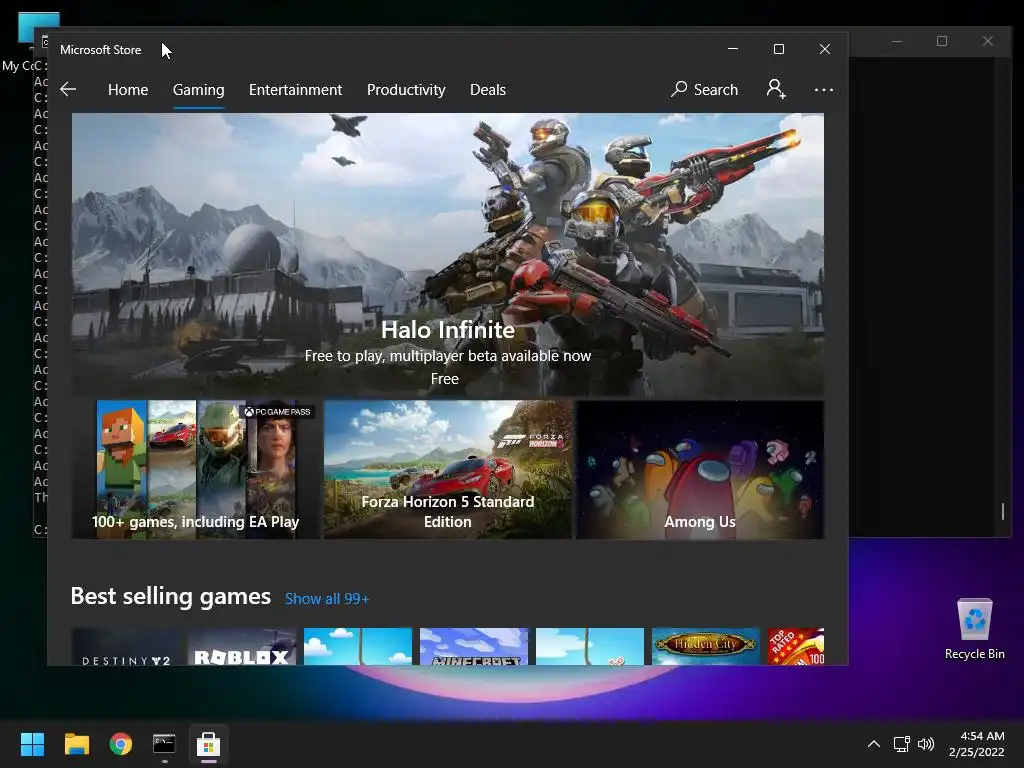Open the See more ellipsis menu
Viewport: 1024px width, 768px height.
pos(824,89)
